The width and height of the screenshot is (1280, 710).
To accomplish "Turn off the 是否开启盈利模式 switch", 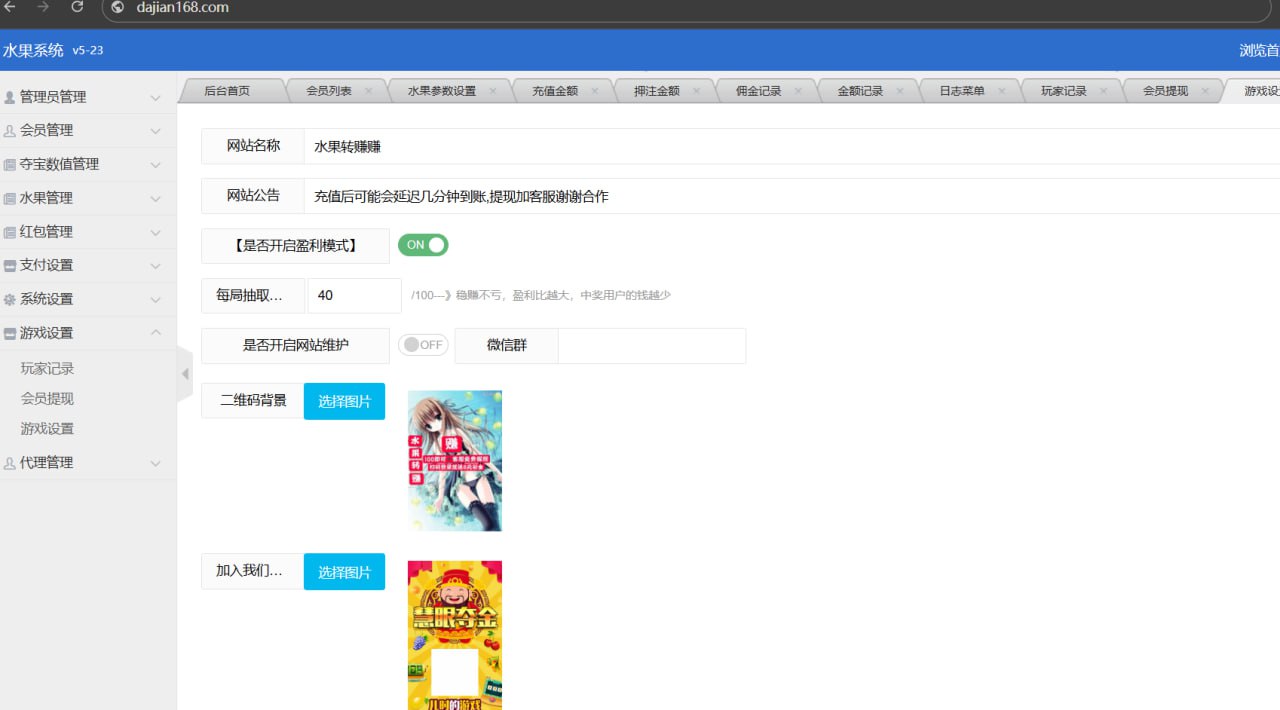I will coord(423,245).
